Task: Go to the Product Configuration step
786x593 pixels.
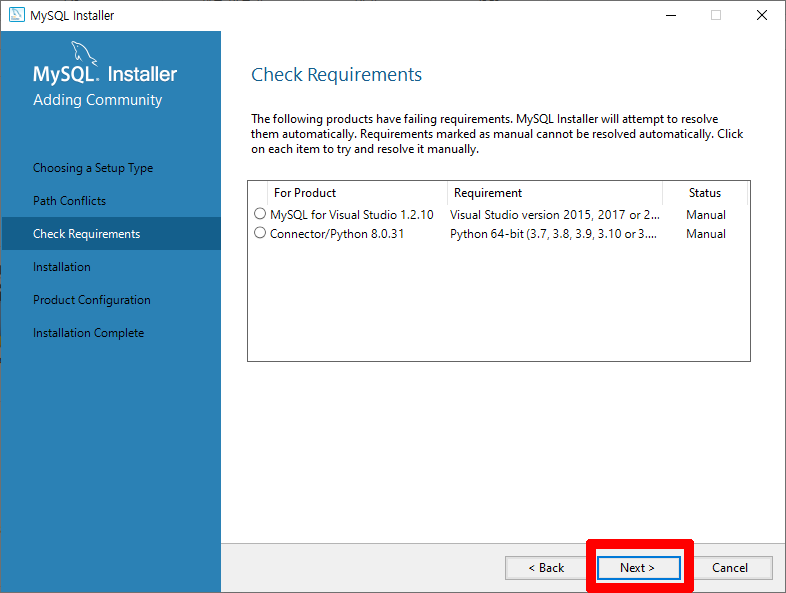Action: (x=92, y=300)
